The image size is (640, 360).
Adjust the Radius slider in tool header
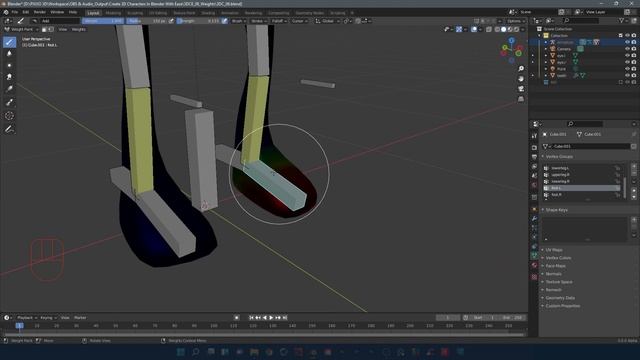(147, 21)
